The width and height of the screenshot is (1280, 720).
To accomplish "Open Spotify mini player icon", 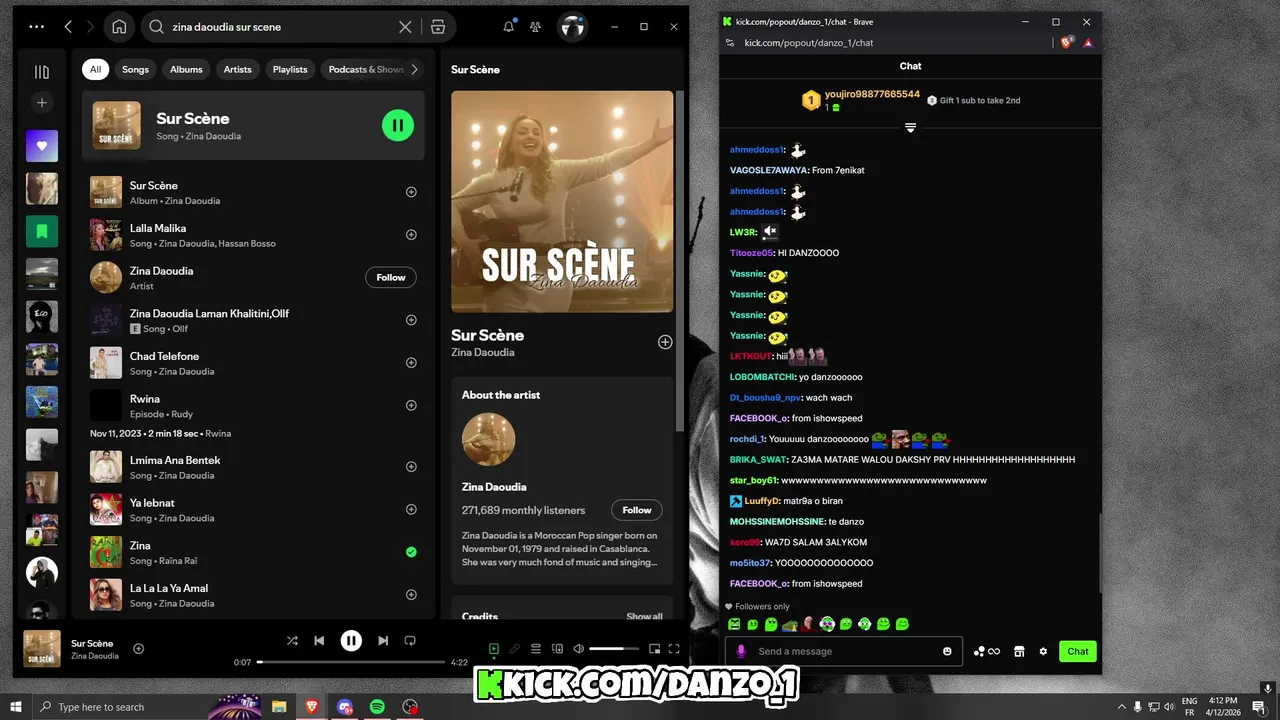I will coord(654,649).
